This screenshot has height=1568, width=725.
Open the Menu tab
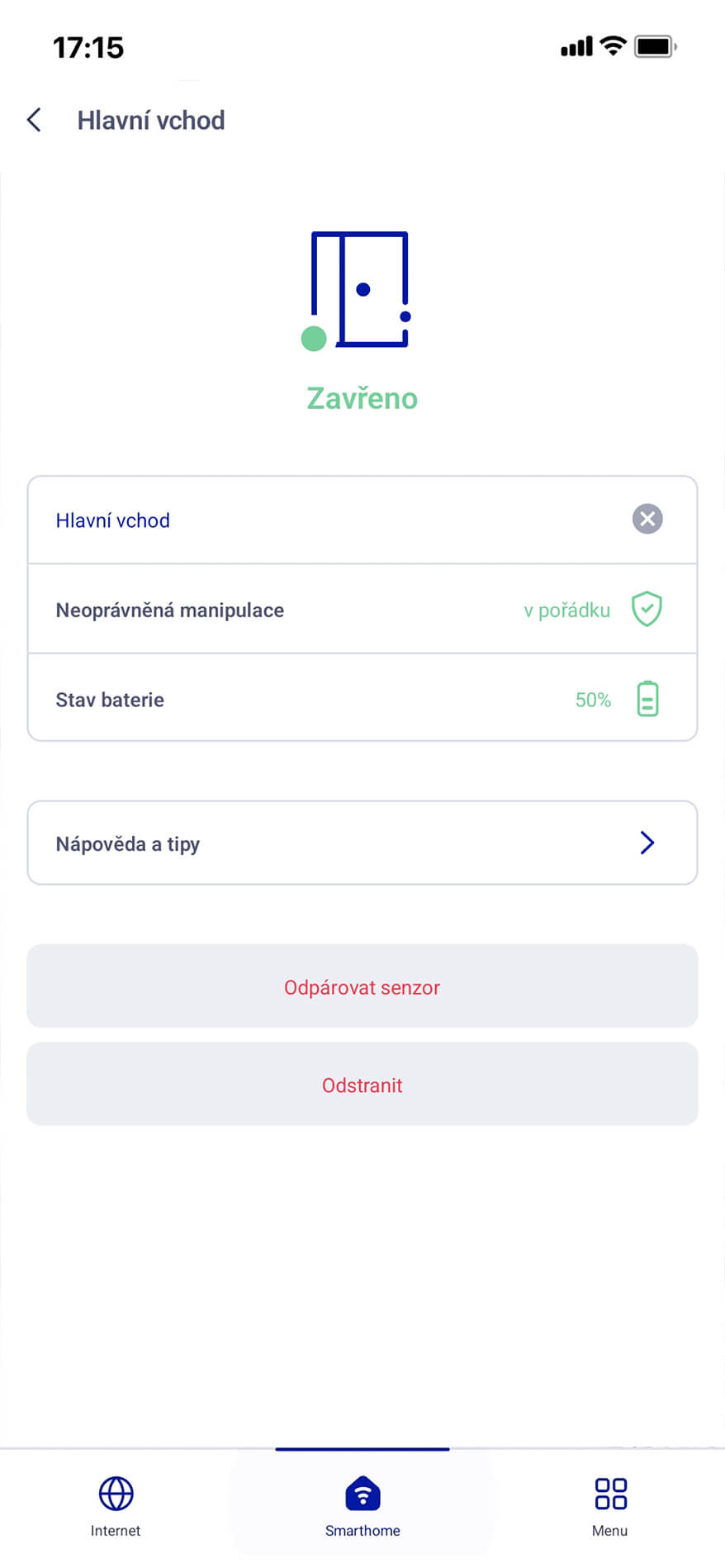[x=610, y=1507]
